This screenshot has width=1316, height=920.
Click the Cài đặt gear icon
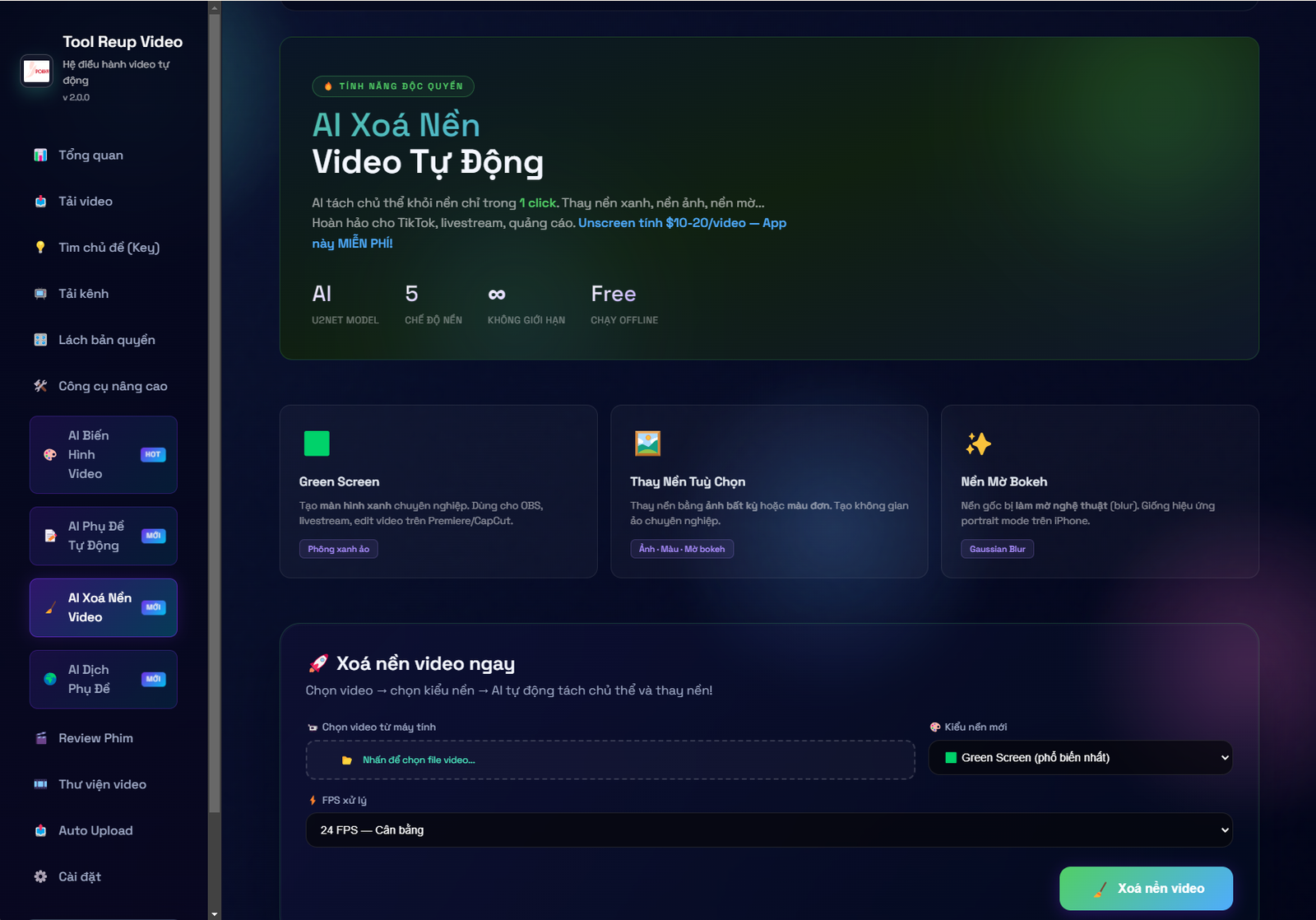coord(40,877)
